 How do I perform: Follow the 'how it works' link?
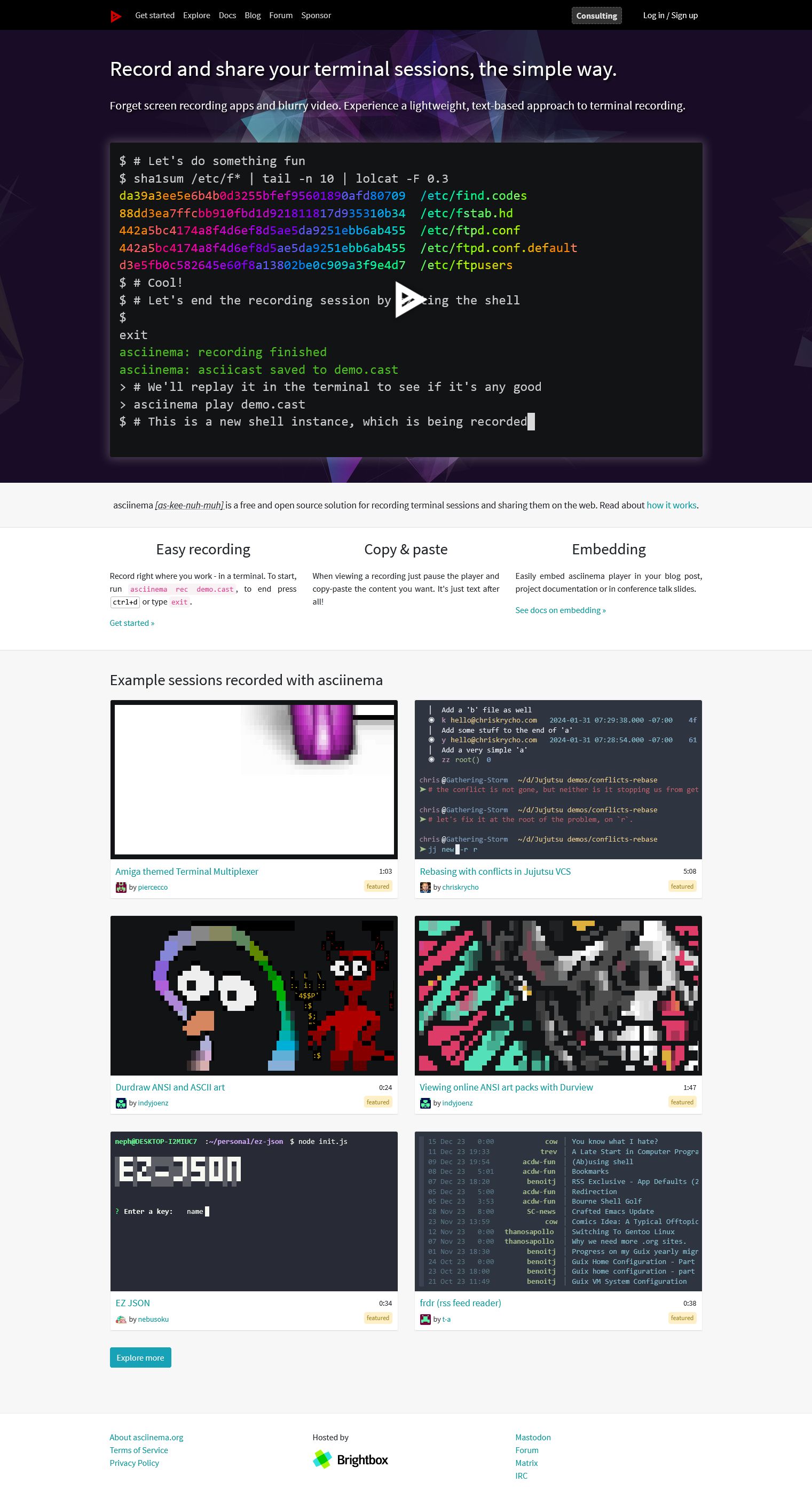click(x=671, y=505)
